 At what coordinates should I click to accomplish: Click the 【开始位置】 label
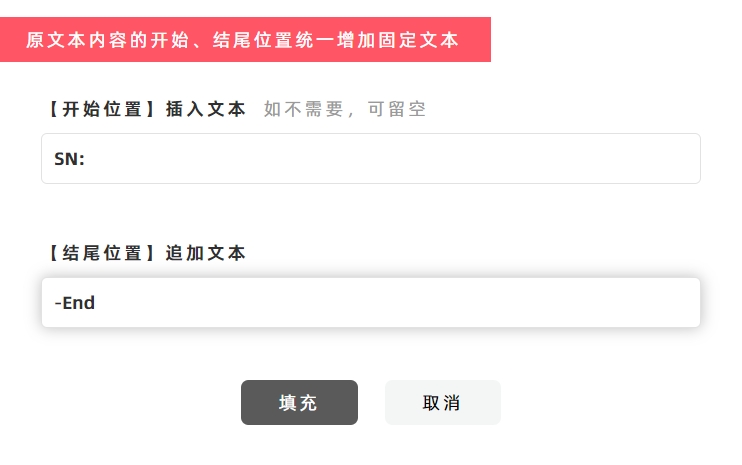[99, 110]
